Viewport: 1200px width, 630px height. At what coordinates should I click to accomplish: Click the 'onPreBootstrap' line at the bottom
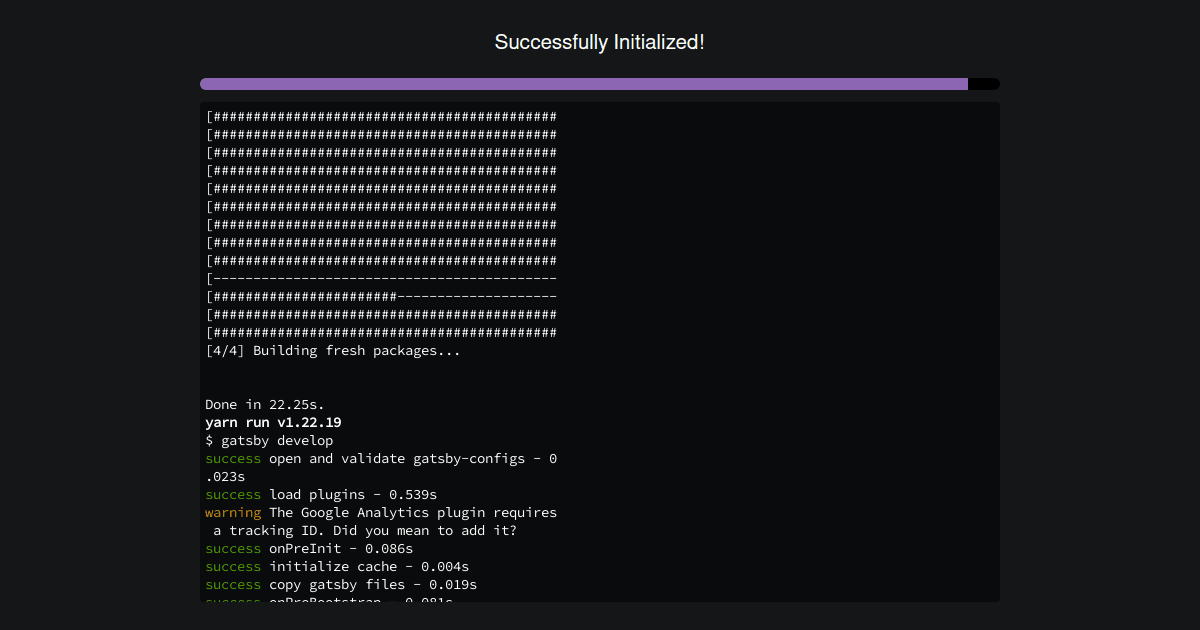[330, 600]
